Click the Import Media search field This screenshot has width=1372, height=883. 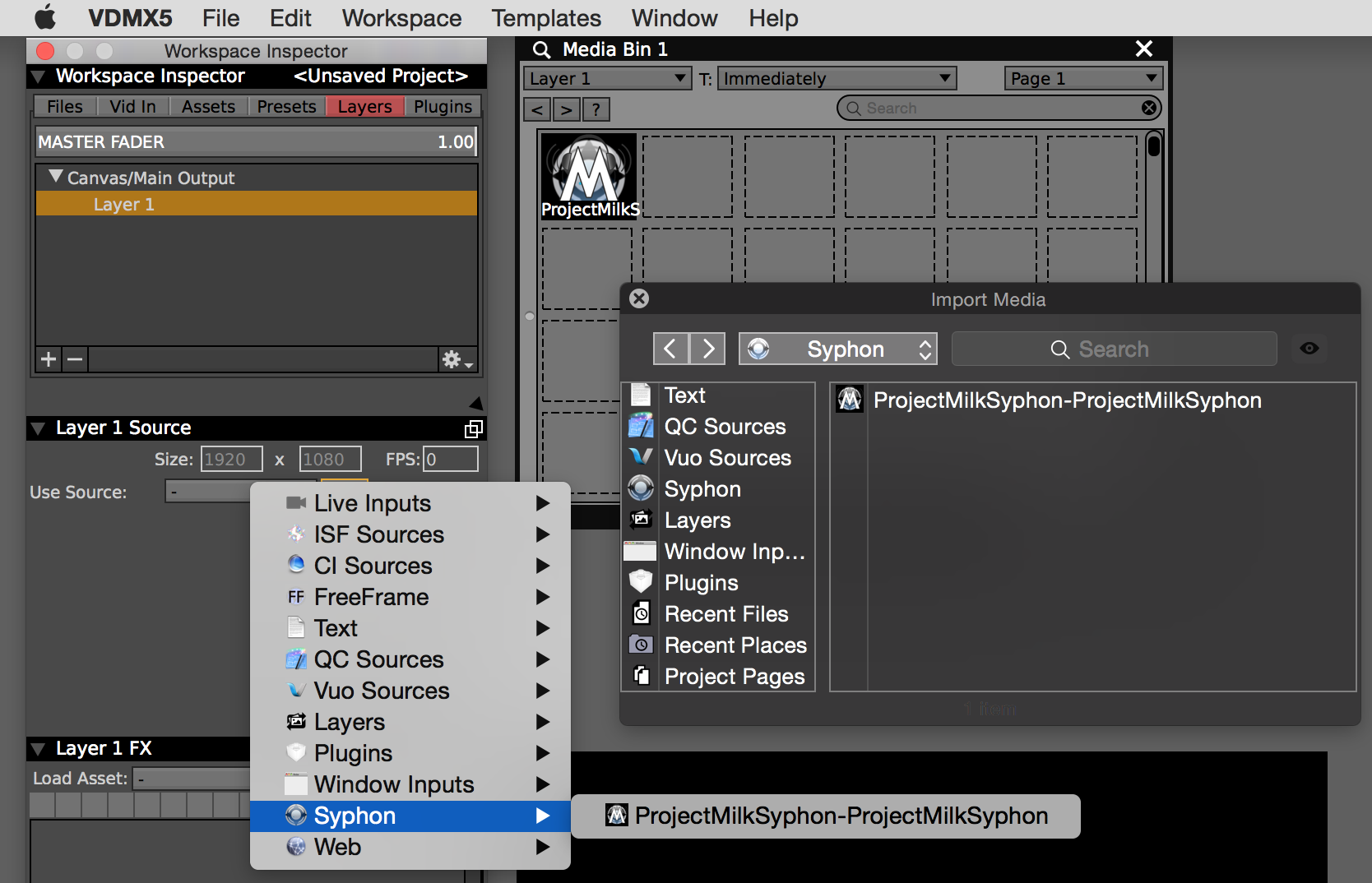[1115, 349]
